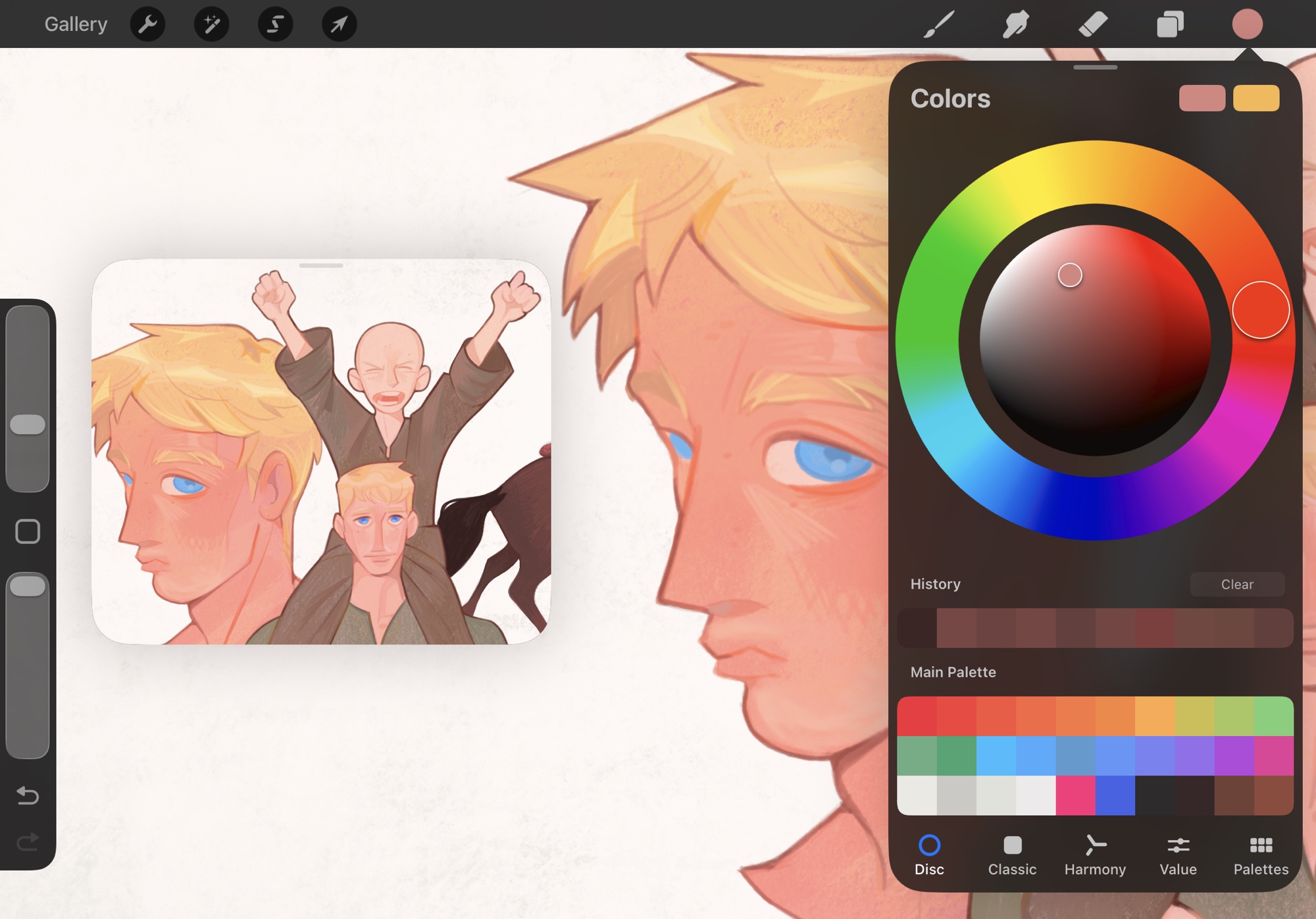The width and height of the screenshot is (1316, 919).
Task: Clear the color History
Action: (1236, 584)
